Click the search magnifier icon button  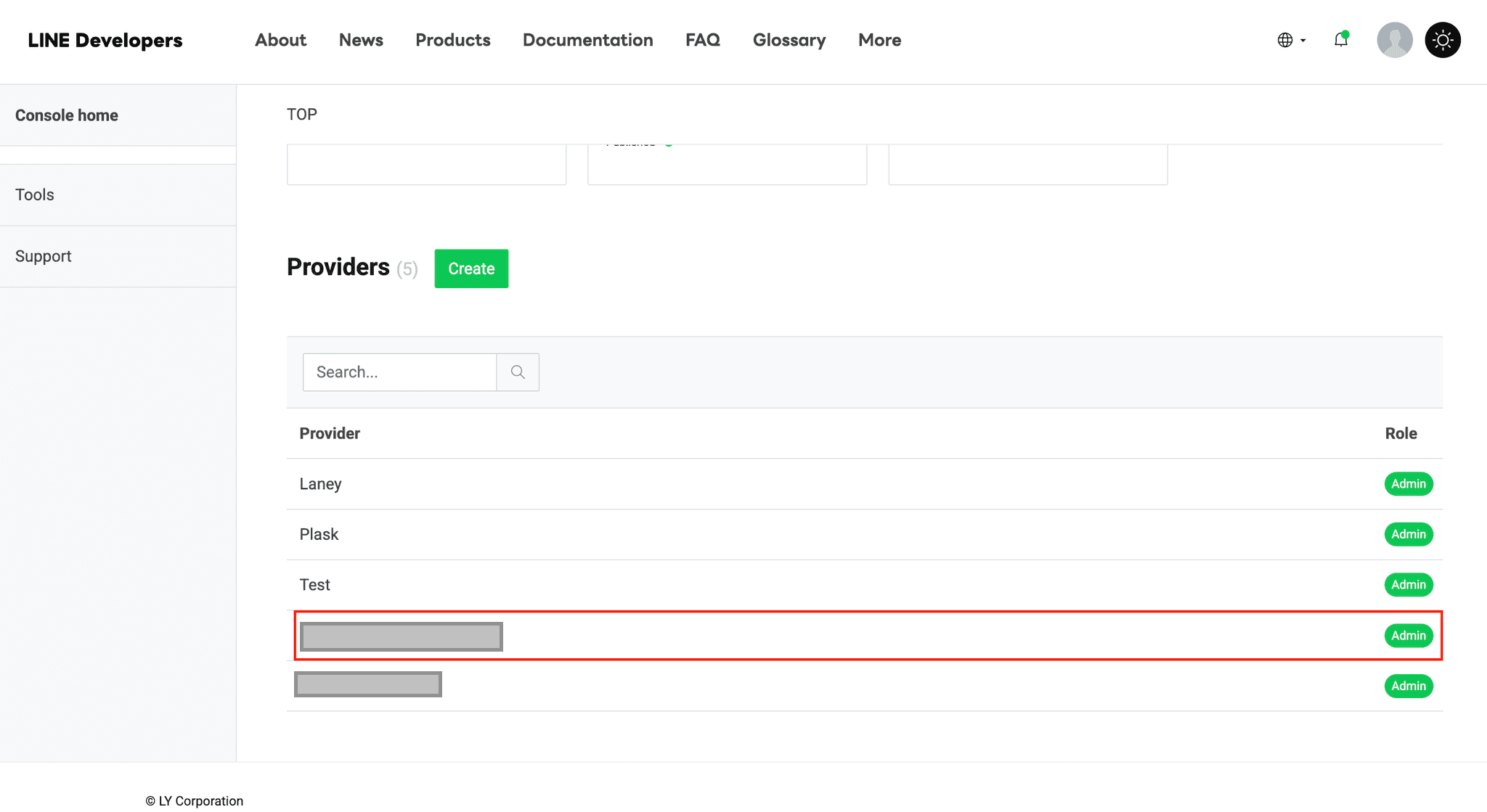click(x=518, y=372)
